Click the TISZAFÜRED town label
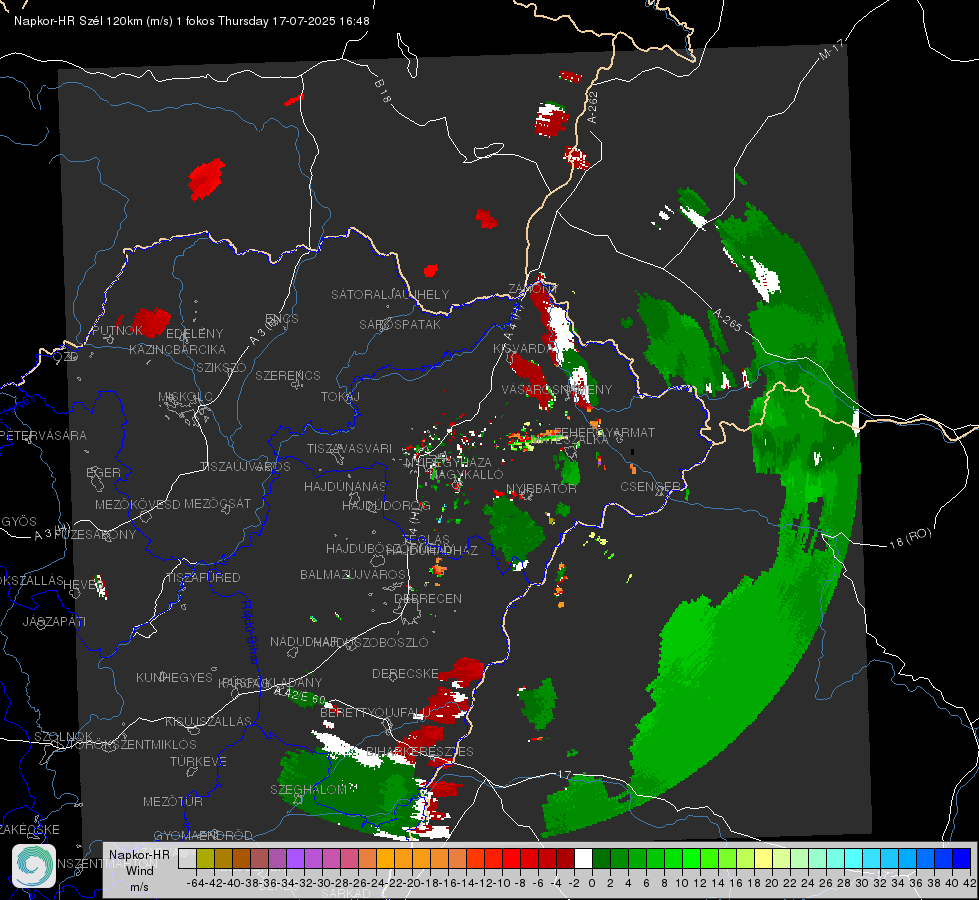 pos(203,578)
